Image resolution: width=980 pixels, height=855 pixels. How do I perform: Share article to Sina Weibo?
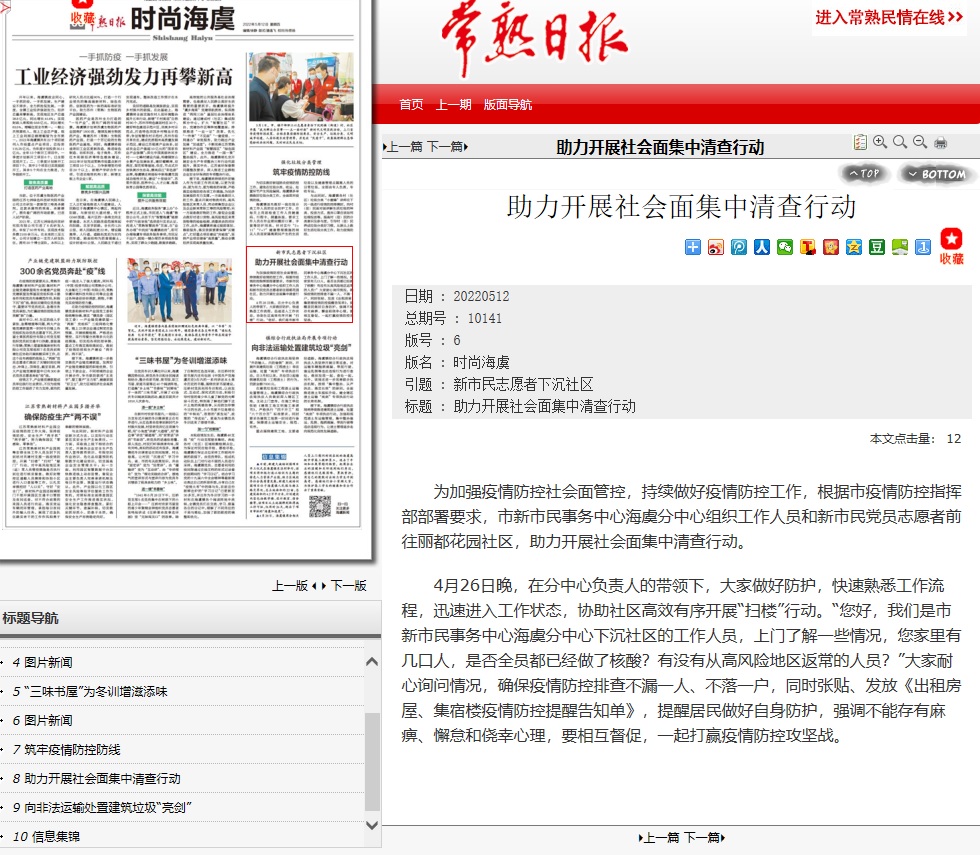pyautogui.click(x=716, y=248)
